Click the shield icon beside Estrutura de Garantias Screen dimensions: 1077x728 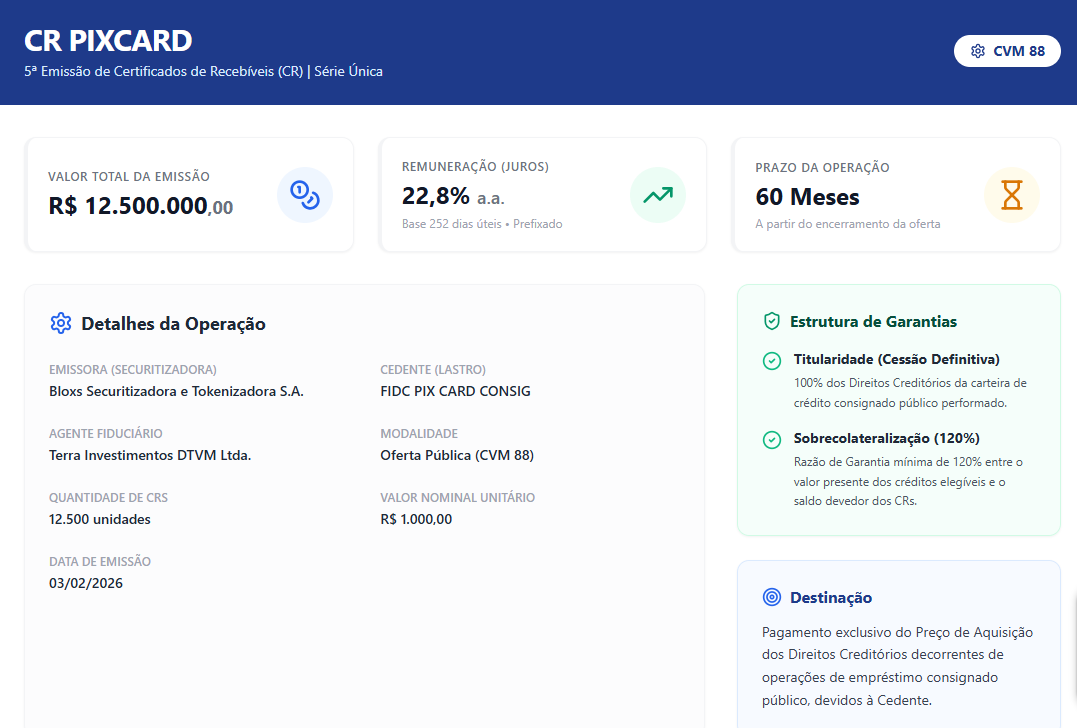point(771,321)
